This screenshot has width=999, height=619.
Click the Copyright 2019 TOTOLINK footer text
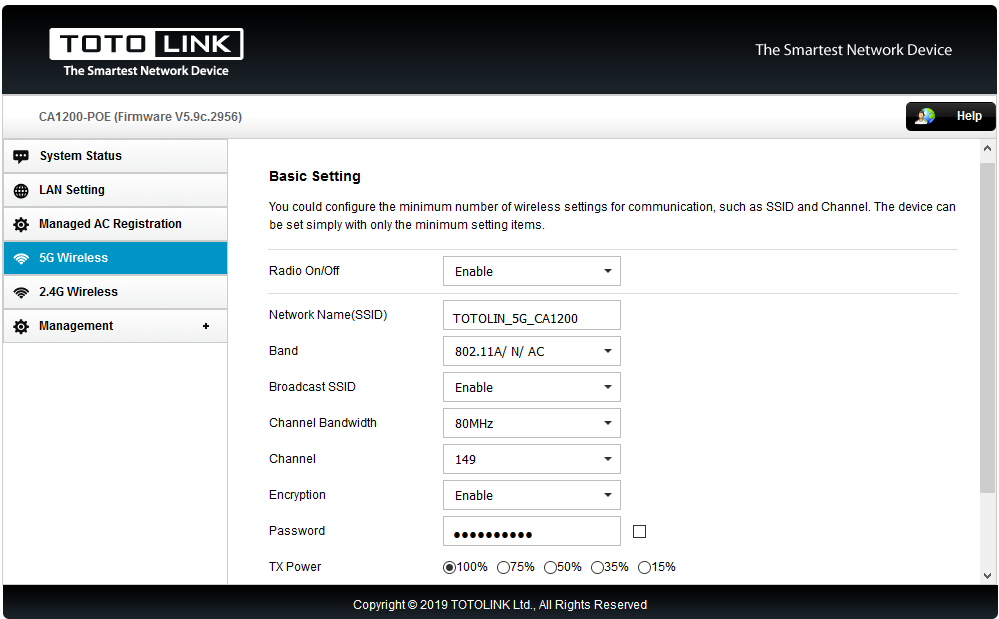pos(500,604)
